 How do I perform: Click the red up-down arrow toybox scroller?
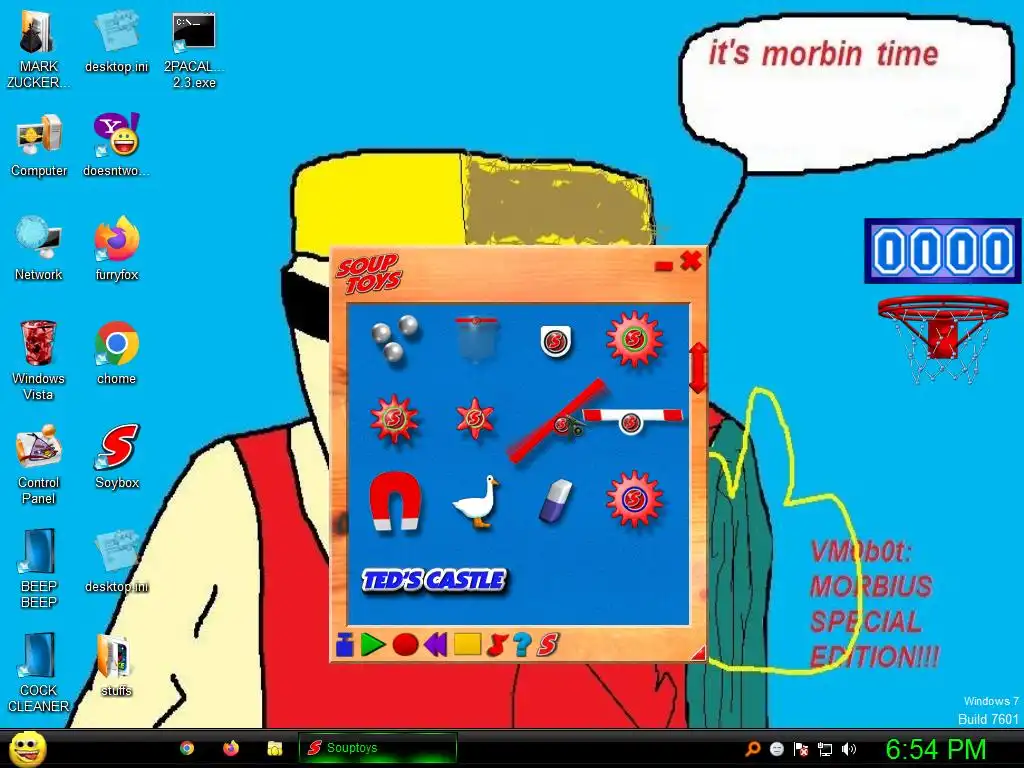point(697,367)
